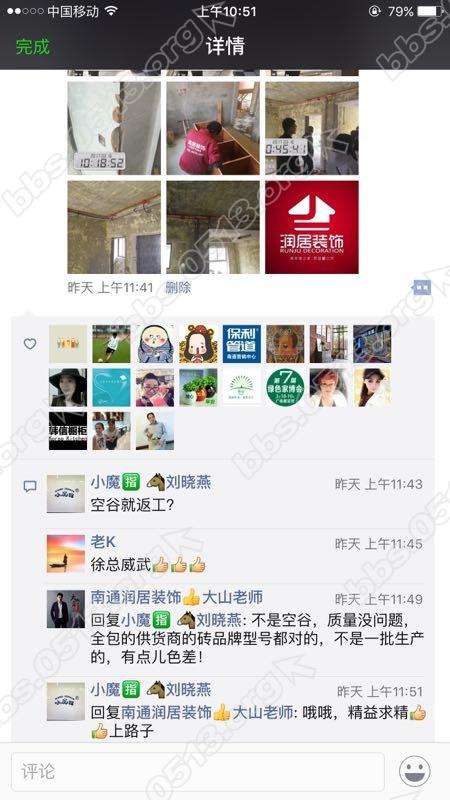Open the 韩信橱柜 black avatar
450x800 pixels.
coord(68,431)
